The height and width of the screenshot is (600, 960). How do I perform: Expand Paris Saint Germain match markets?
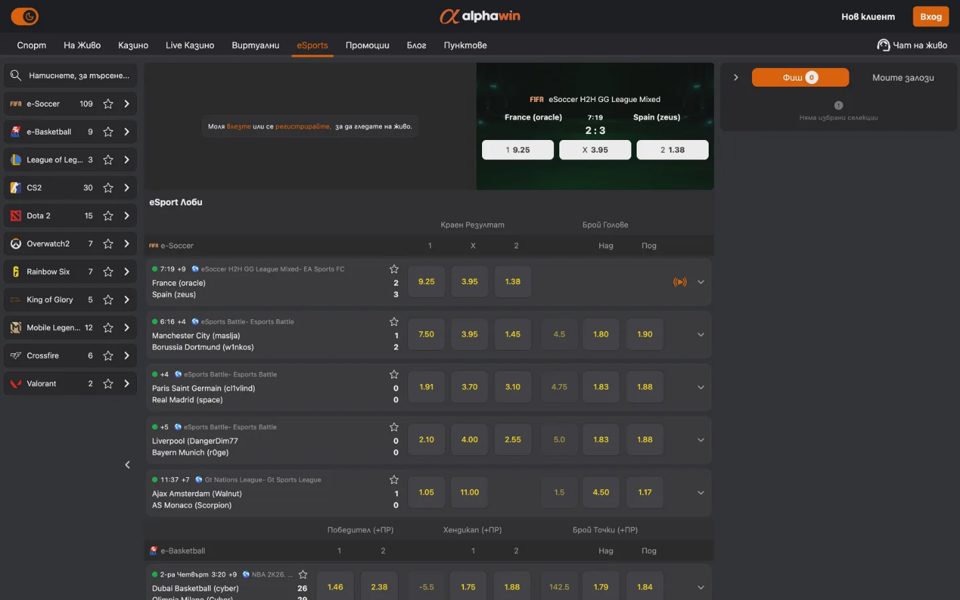coord(700,388)
